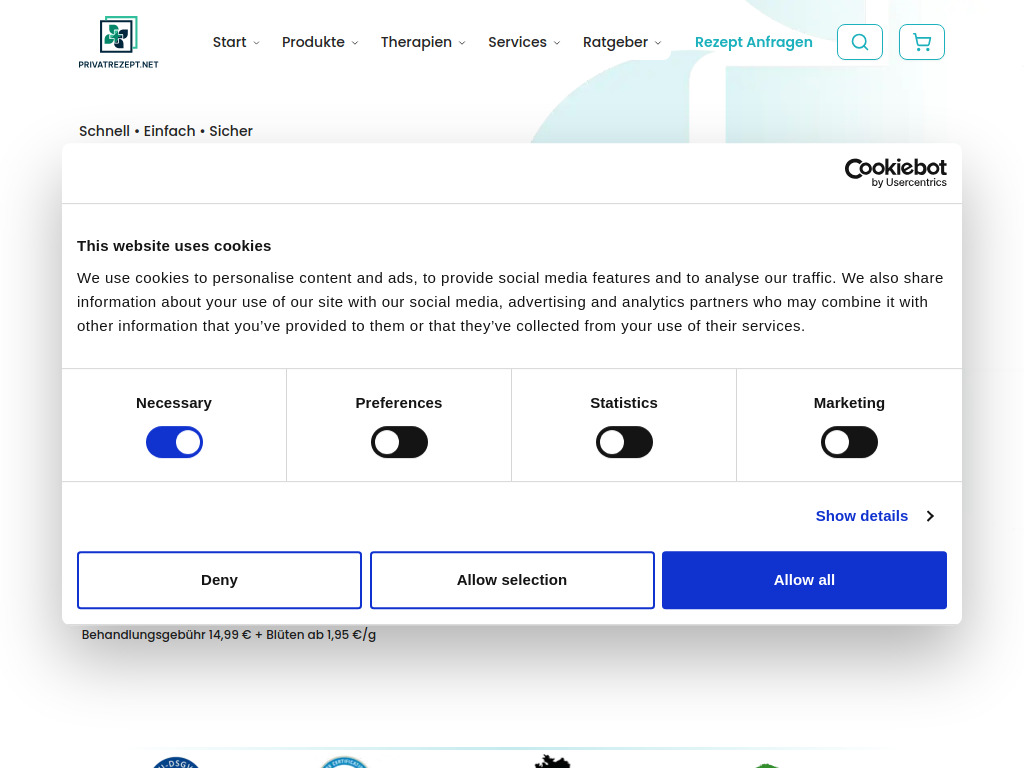Select the black eagle emblem badge

pos(552,761)
